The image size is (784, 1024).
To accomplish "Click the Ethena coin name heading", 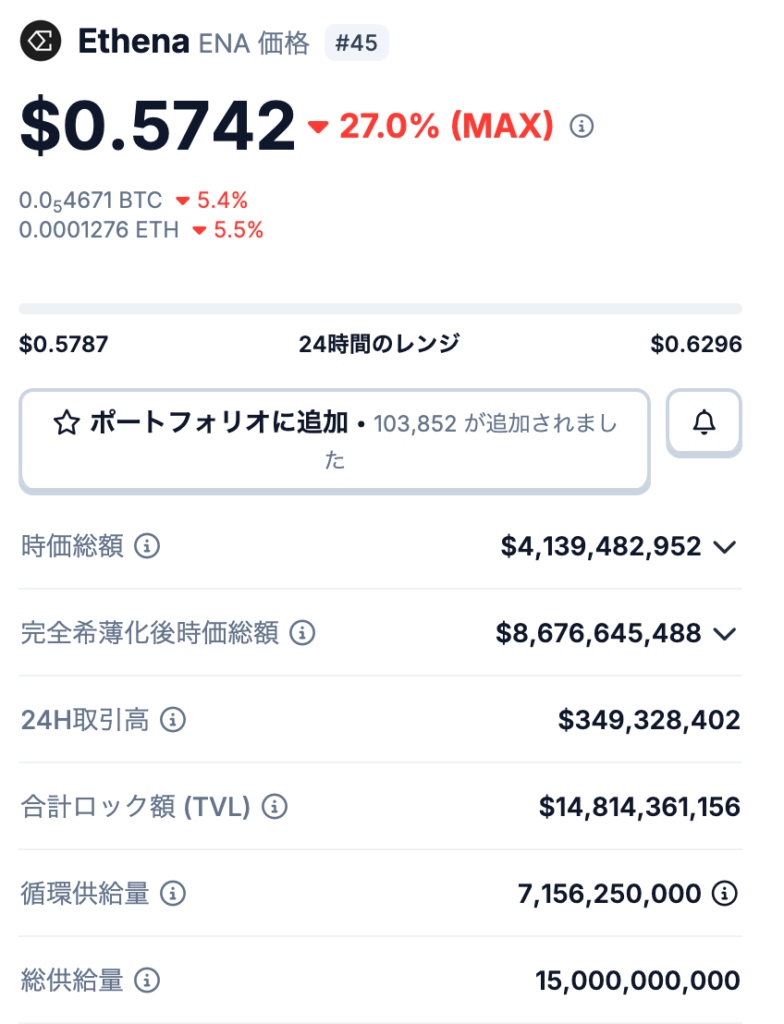I will click(133, 42).
